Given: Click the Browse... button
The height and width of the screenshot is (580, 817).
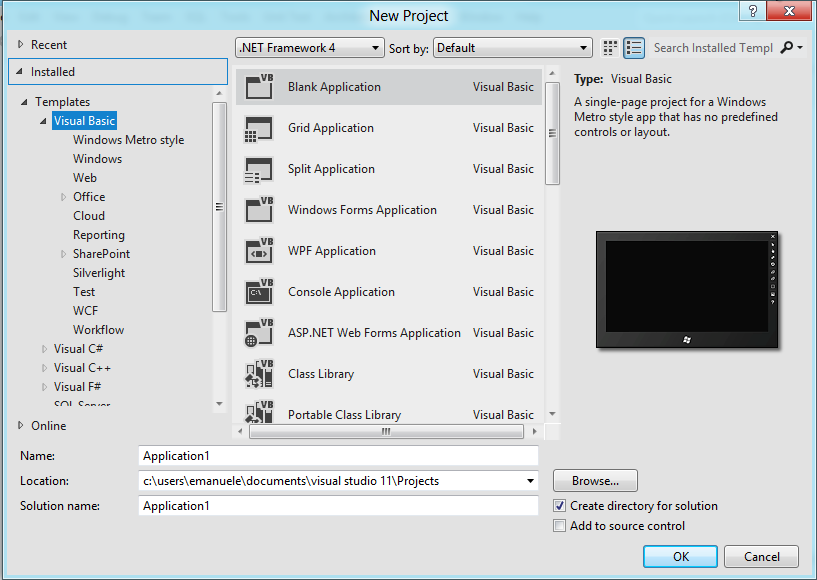Looking at the screenshot, I should (x=595, y=480).
